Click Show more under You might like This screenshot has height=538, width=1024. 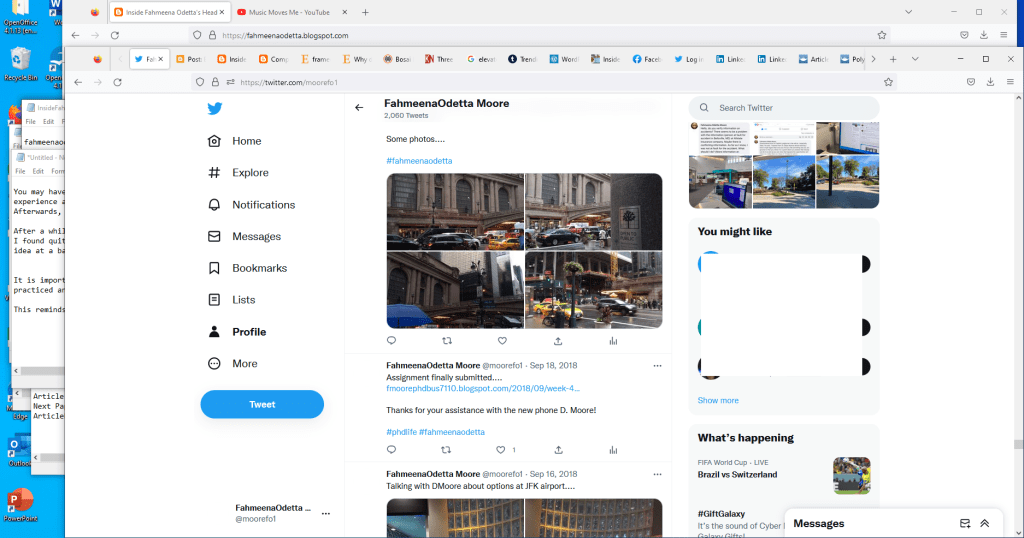(x=718, y=400)
